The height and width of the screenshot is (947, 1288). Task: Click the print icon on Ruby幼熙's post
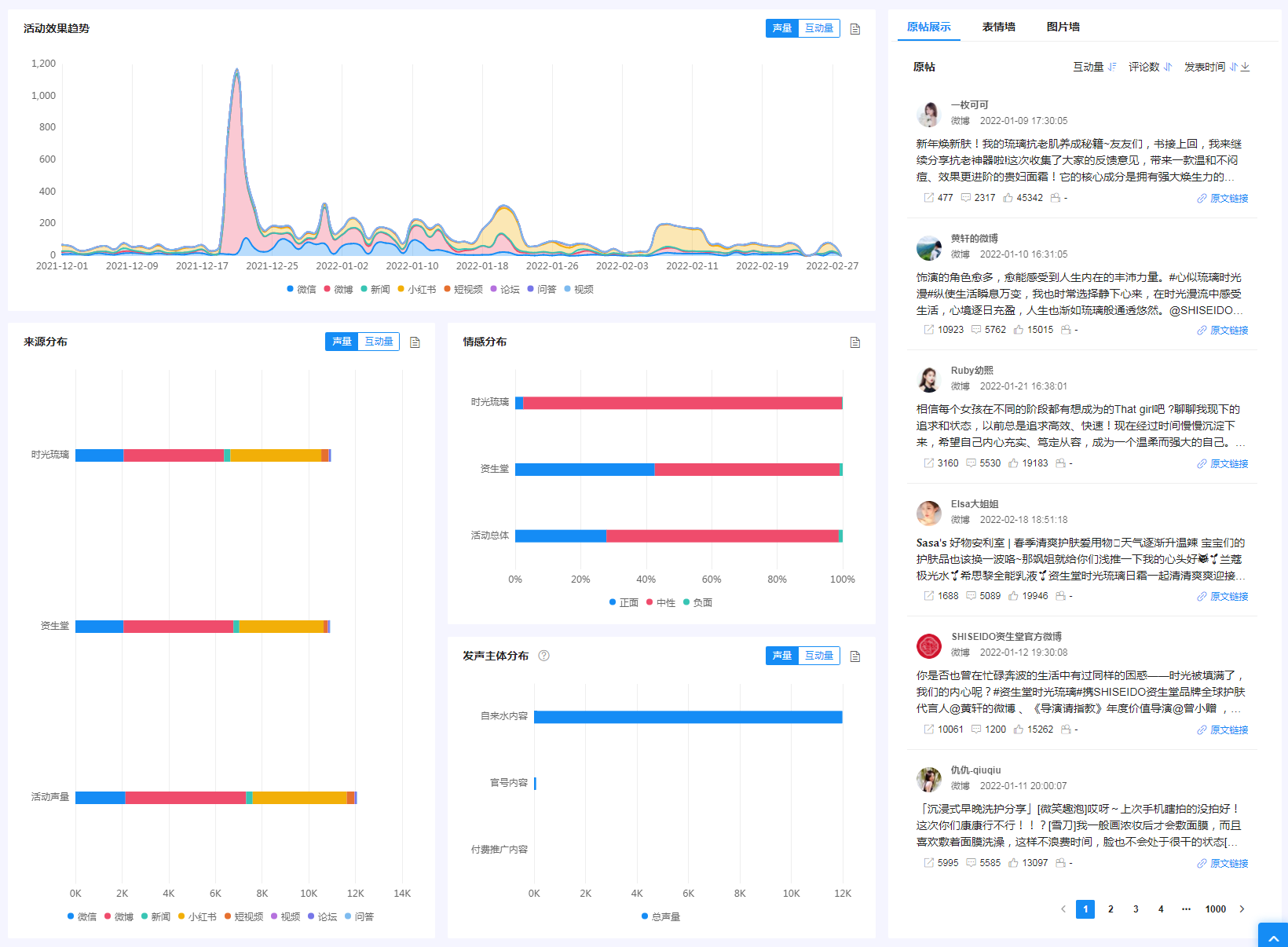coord(1060,463)
